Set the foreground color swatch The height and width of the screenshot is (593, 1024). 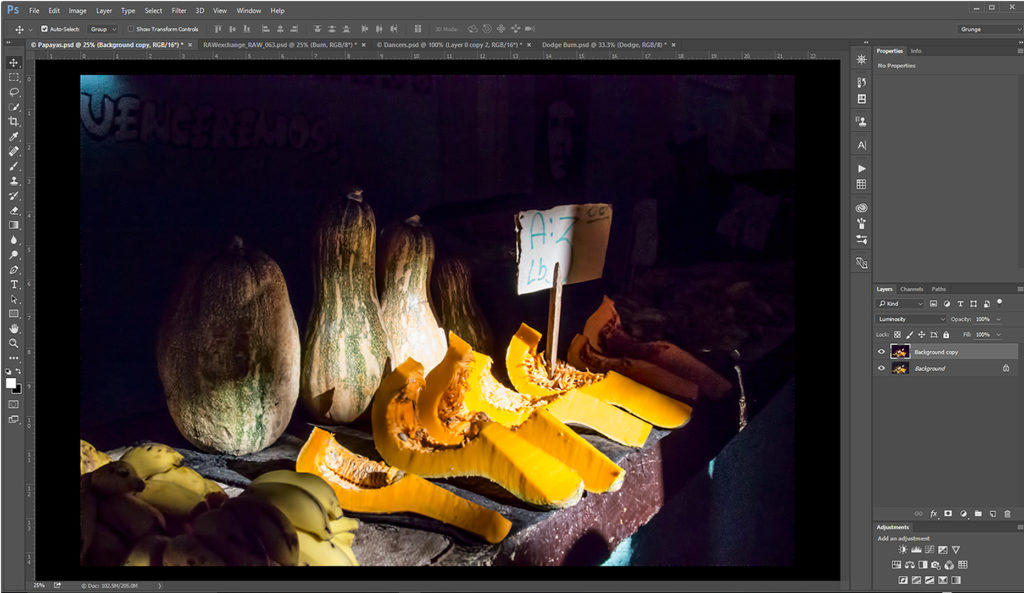[x=10, y=382]
